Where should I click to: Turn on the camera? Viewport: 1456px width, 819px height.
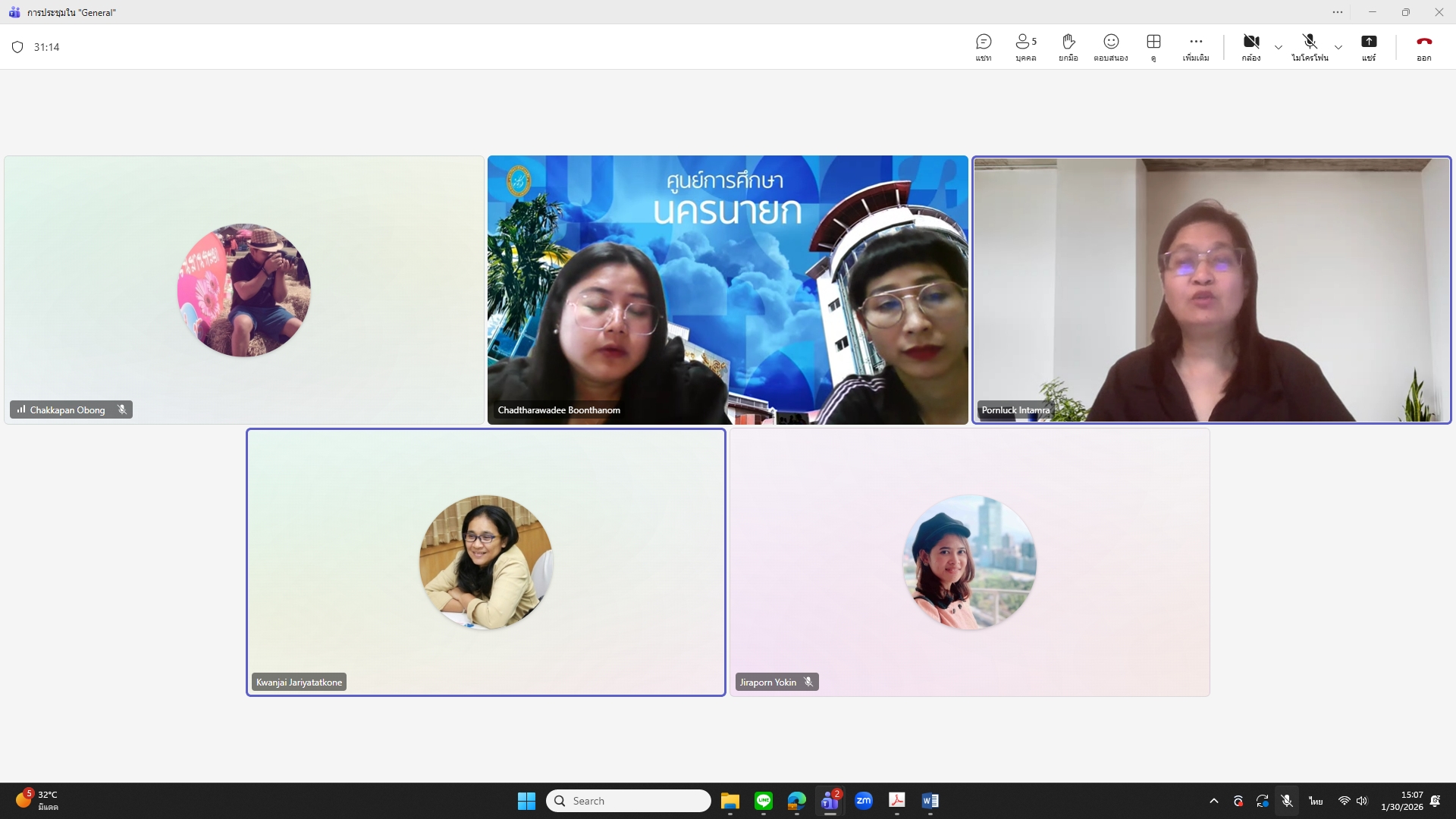(x=1251, y=46)
